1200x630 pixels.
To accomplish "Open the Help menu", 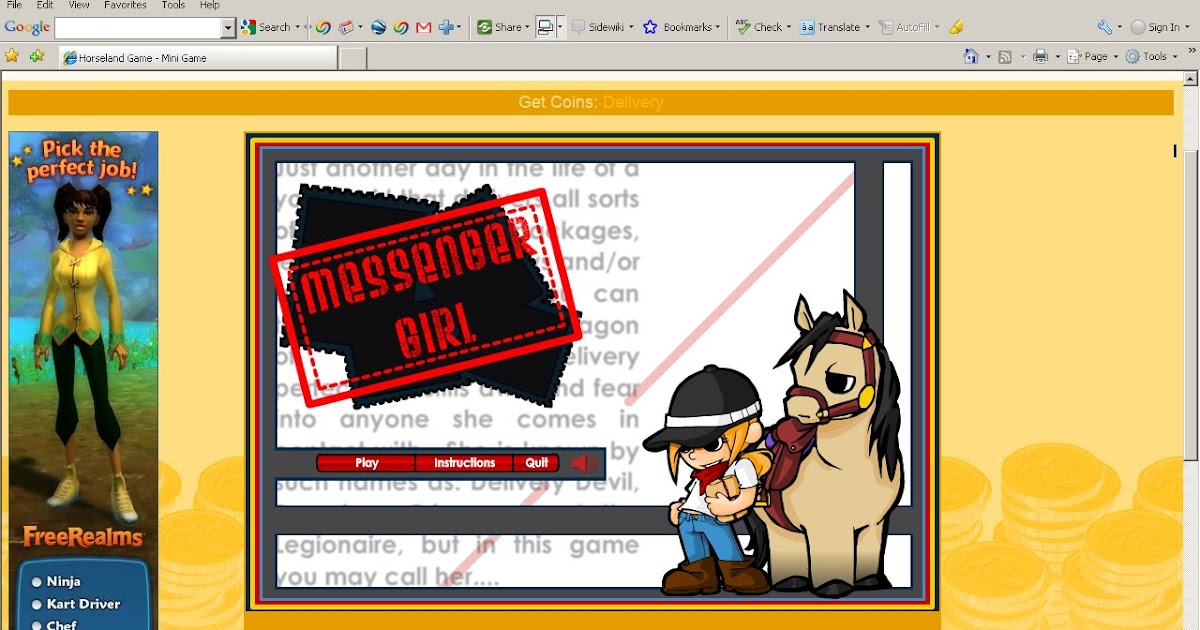I will click(x=209, y=5).
